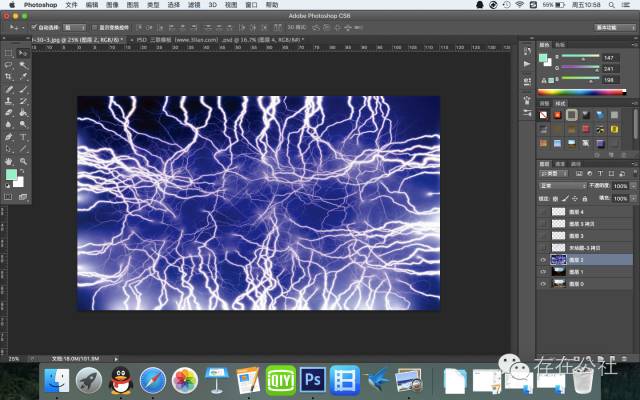Select the Lasso tool

9,64
